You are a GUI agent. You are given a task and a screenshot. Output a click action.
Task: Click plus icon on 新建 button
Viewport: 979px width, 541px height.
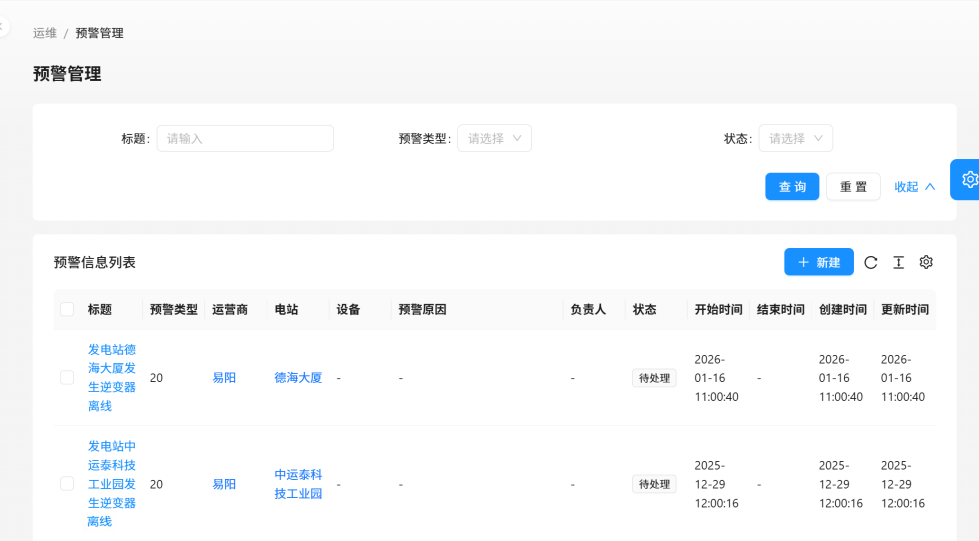(803, 262)
